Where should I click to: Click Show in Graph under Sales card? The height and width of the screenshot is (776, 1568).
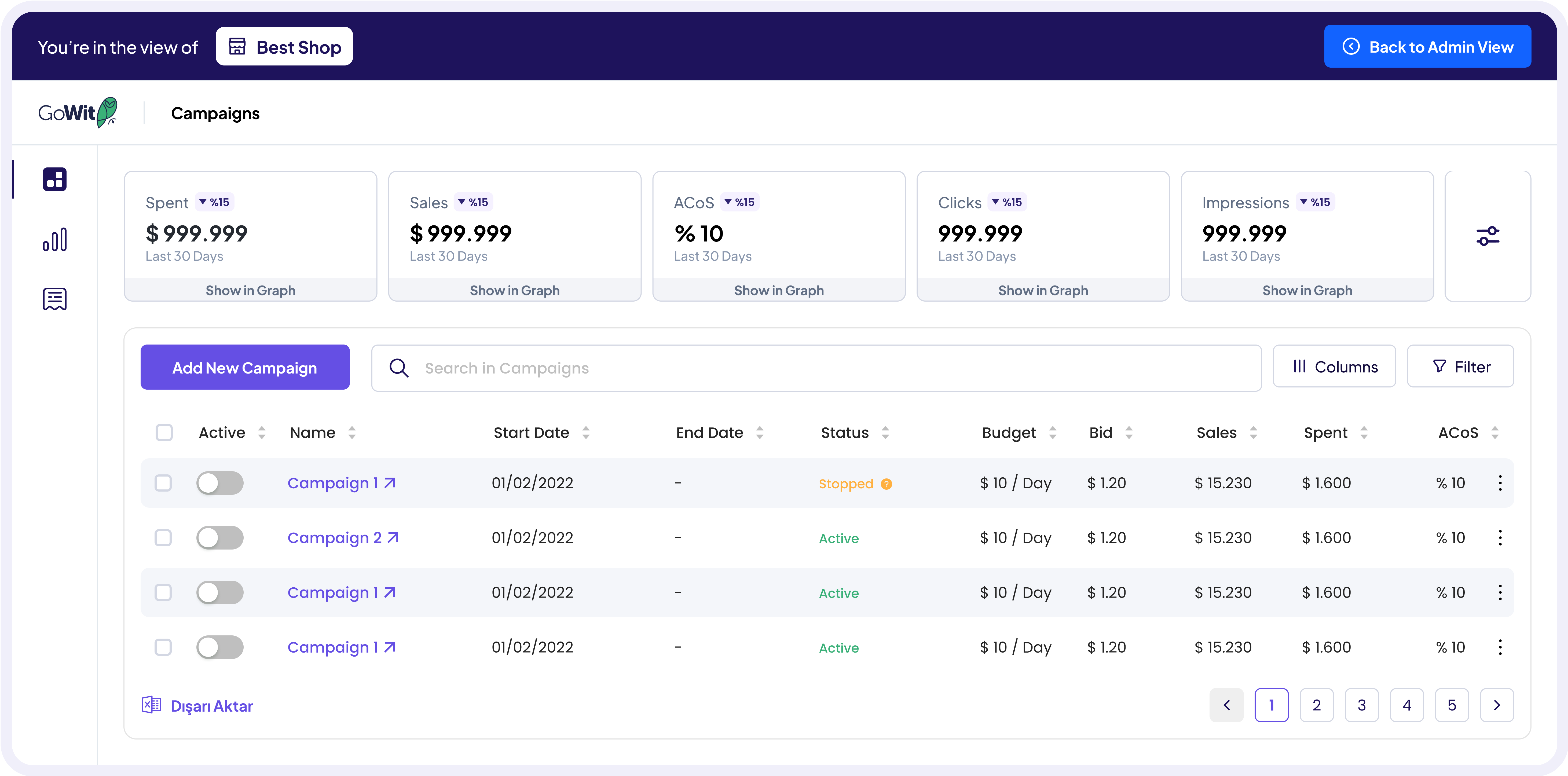tap(514, 290)
